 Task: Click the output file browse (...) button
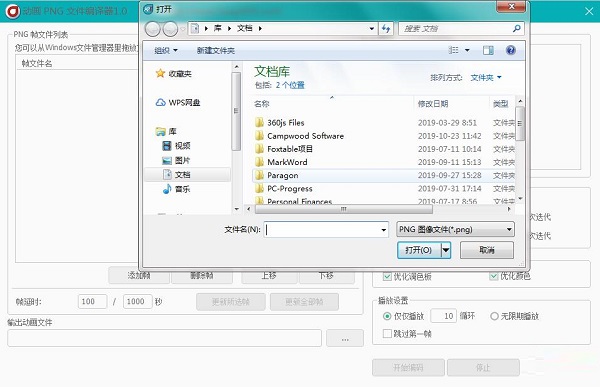tap(345, 338)
